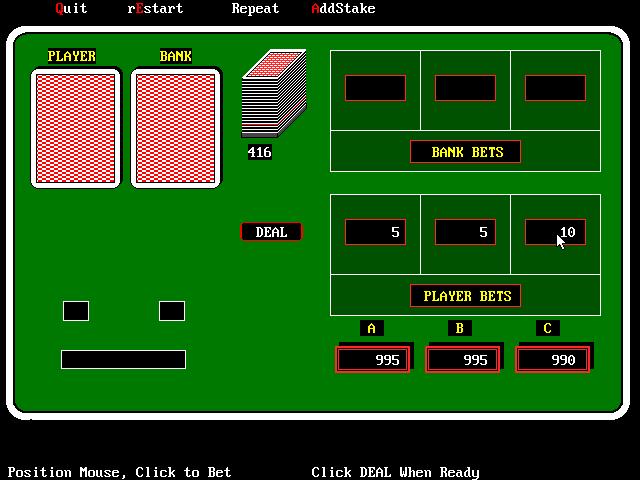640x480 pixels.
Task: Click the BANK heading label
Action: click(x=176, y=56)
